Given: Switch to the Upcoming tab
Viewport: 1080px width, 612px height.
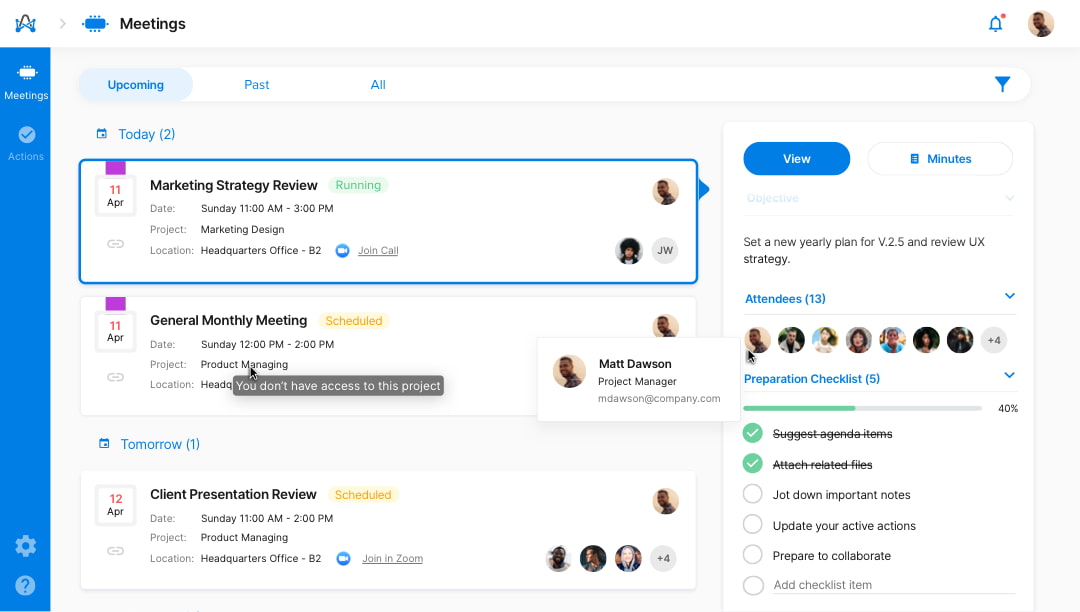Looking at the screenshot, I should click(136, 85).
